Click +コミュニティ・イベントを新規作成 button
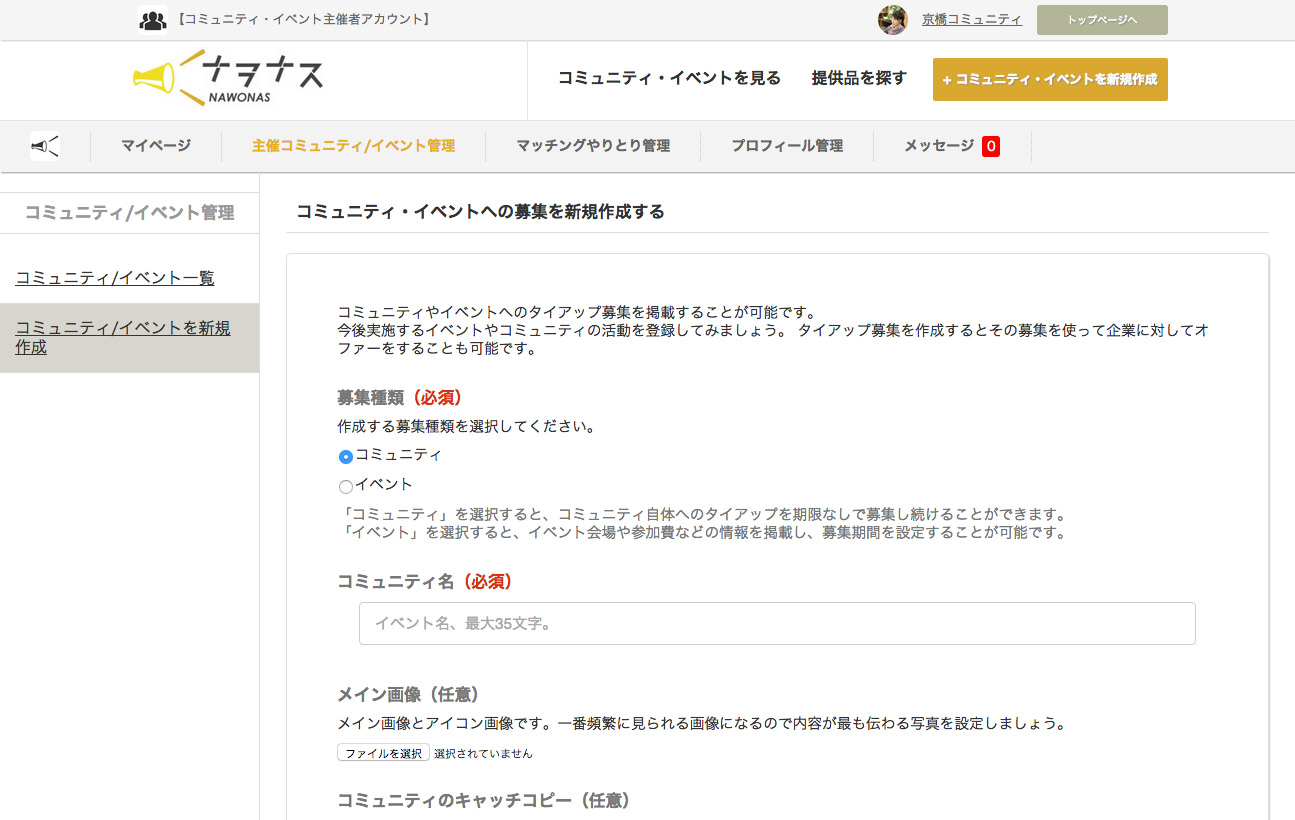Image resolution: width=1295 pixels, height=820 pixels. click(x=1049, y=80)
